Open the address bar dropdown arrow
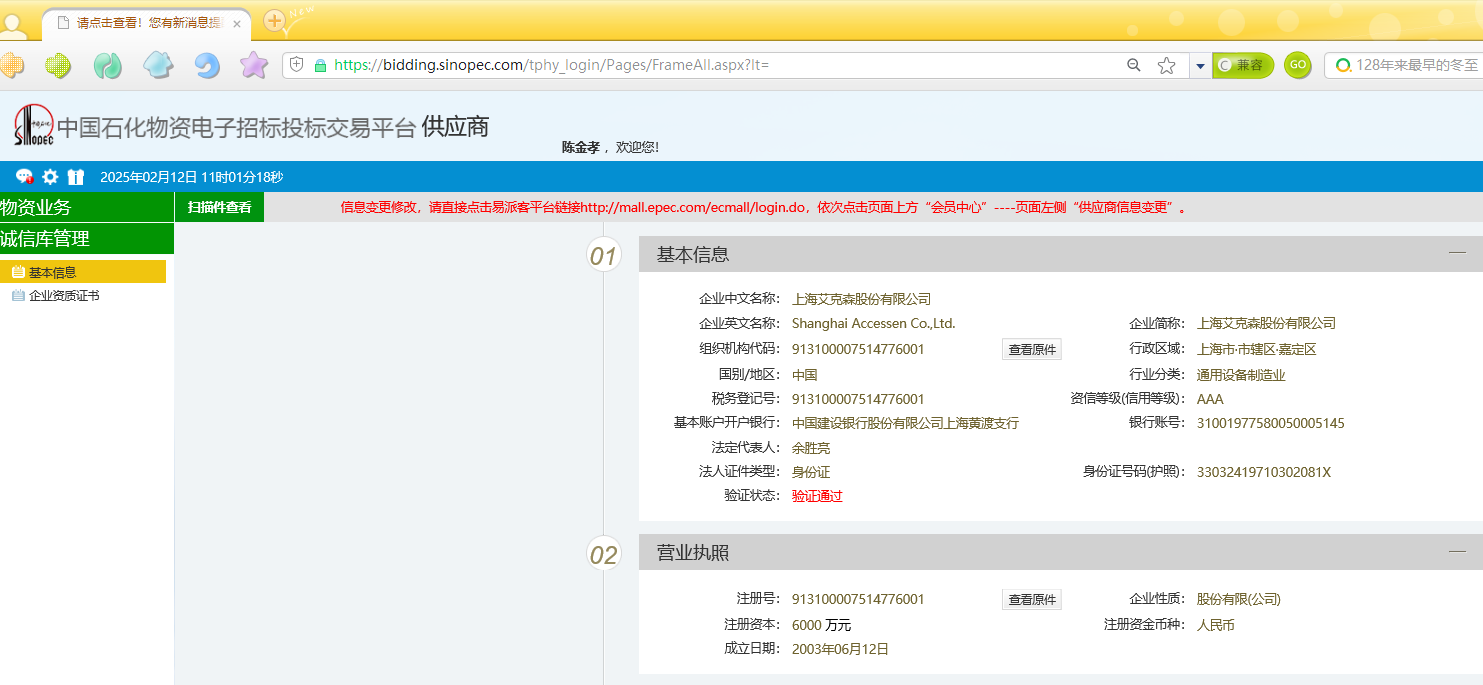Viewport: 1483px width, 685px height. click(1199, 66)
